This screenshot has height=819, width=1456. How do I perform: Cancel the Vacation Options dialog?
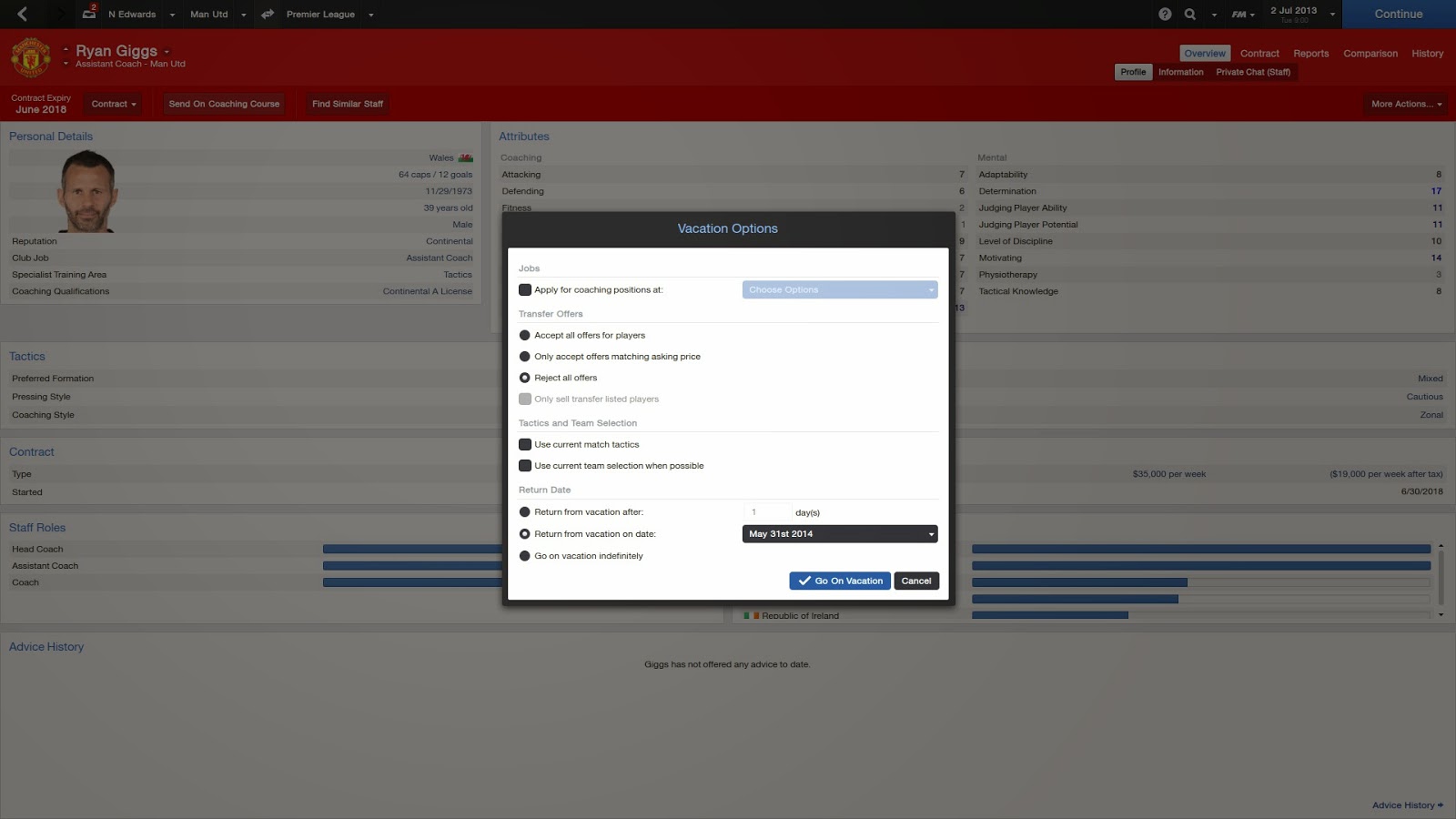click(916, 581)
